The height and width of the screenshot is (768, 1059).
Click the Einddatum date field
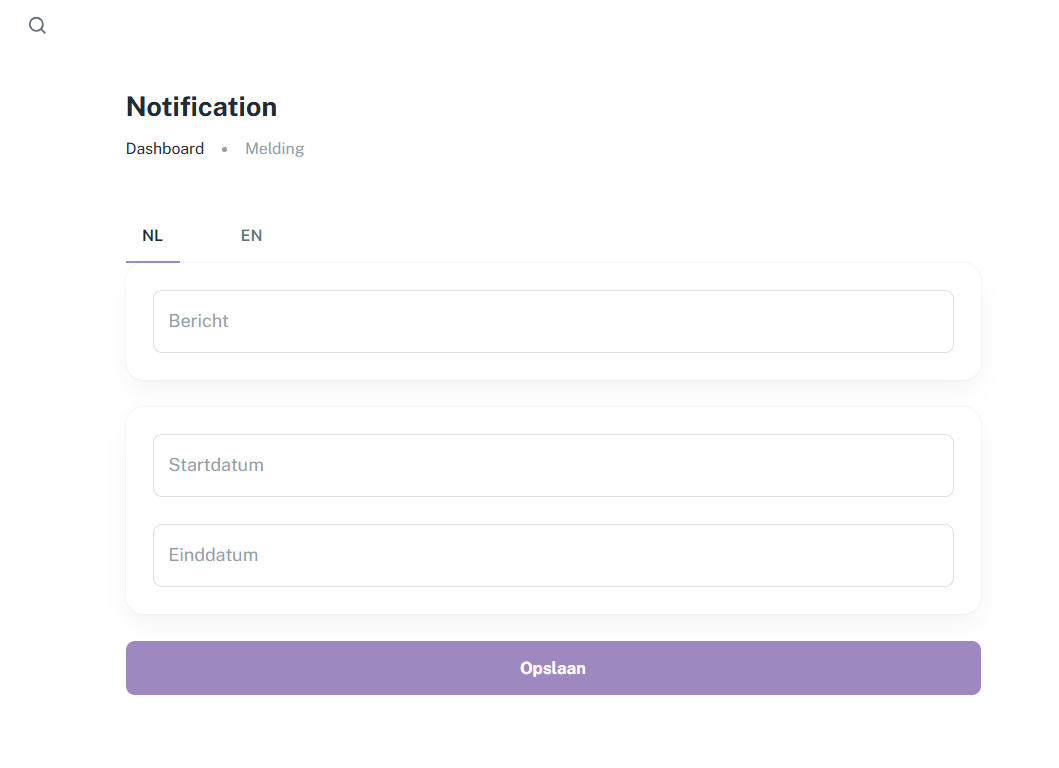[x=553, y=555]
